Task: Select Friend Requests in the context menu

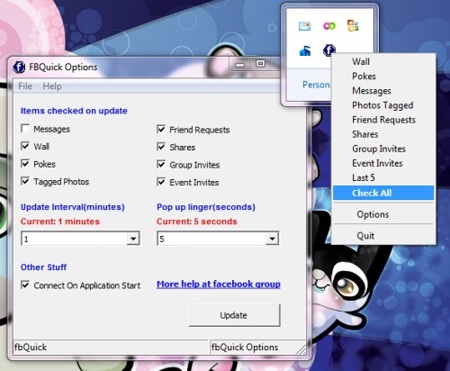Action: [x=383, y=120]
